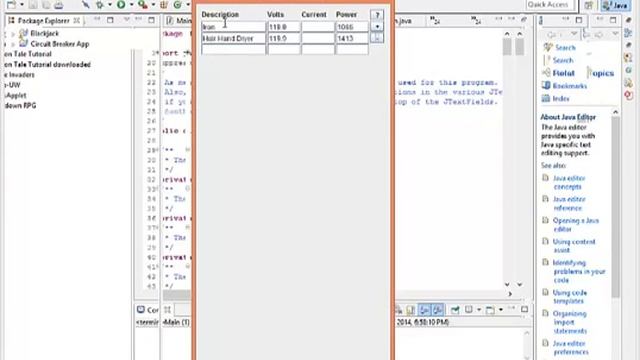
Task: Click the editor scroll-right arrow
Action: click(510, 293)
